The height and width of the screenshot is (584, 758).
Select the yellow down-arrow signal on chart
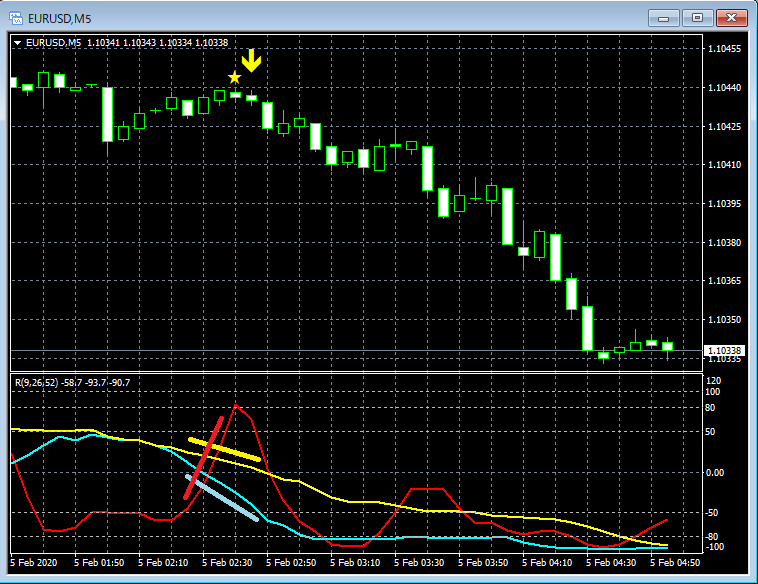pos(251,60)
